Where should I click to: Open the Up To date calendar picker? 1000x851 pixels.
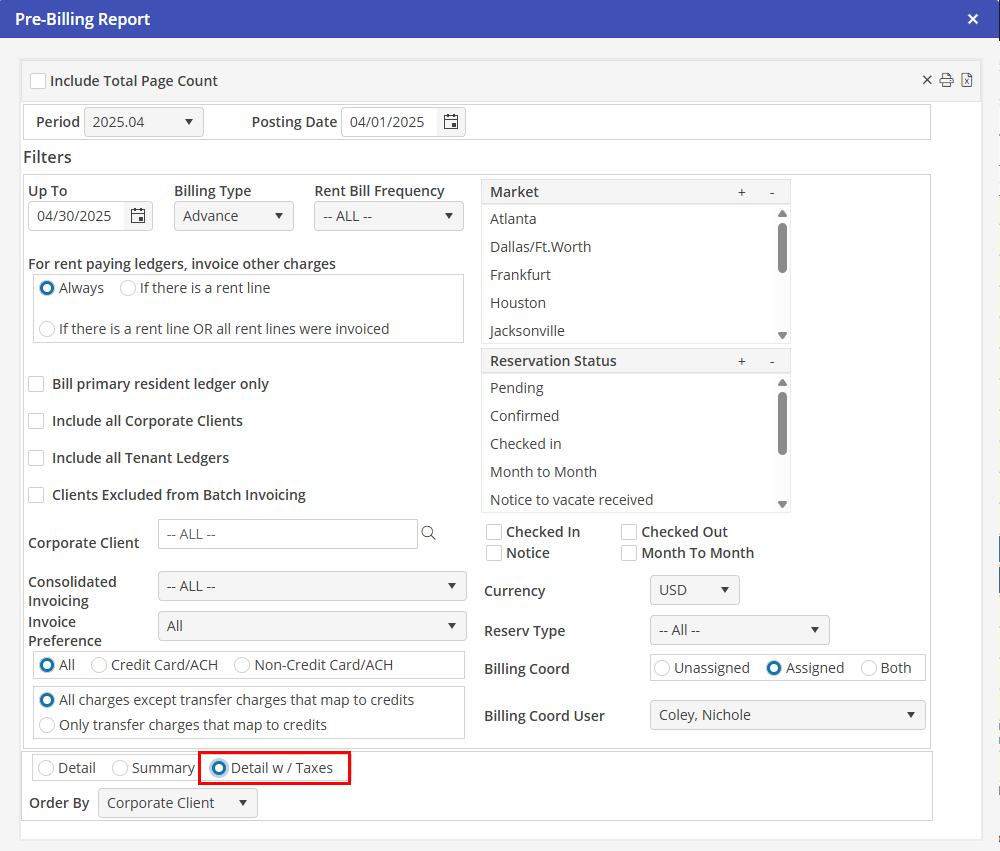point(138,216)
